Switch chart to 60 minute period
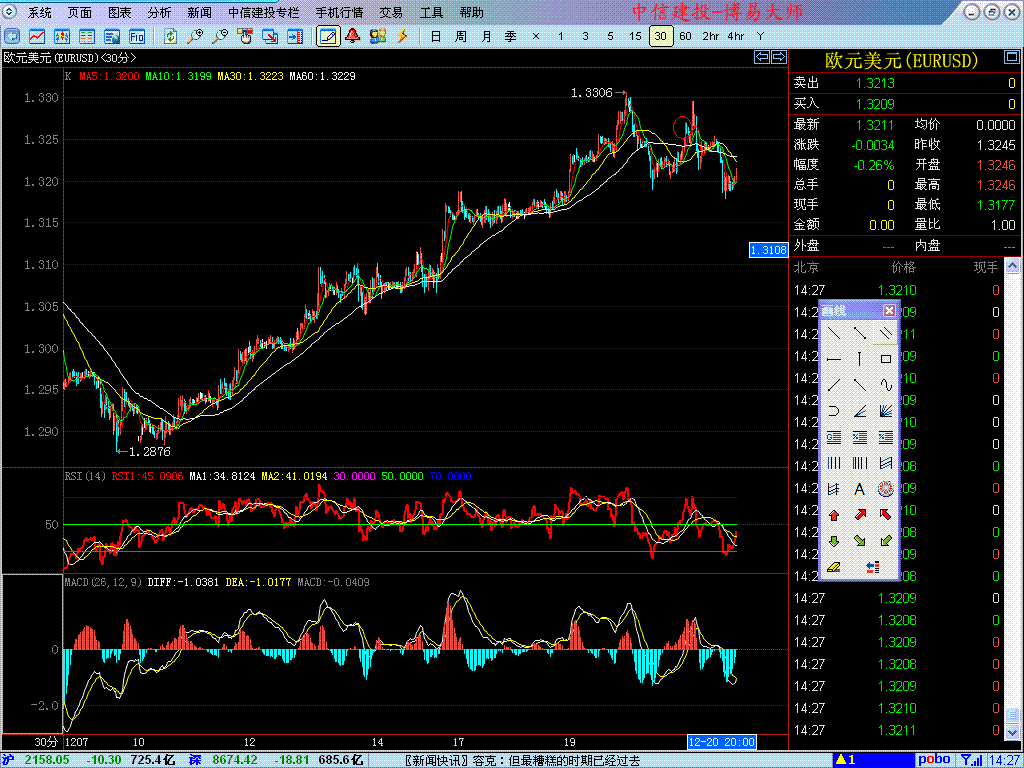This screenshot has width=1024, height=768. tap(685, 36)
